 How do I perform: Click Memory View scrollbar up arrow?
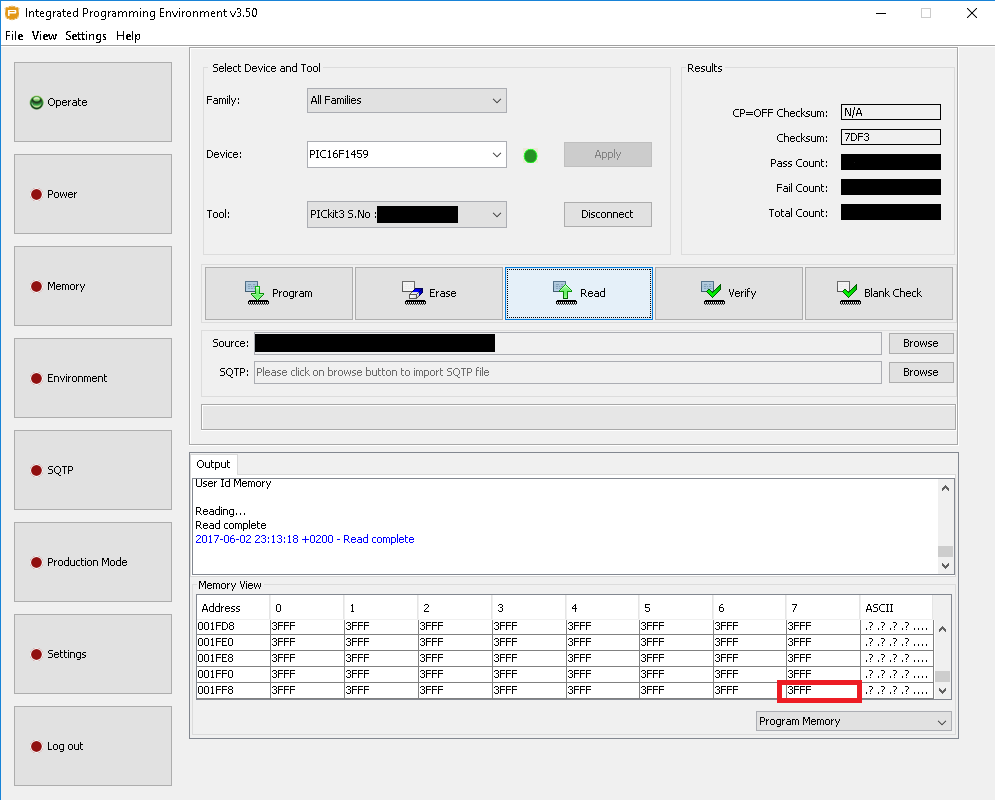coord(942,629)
